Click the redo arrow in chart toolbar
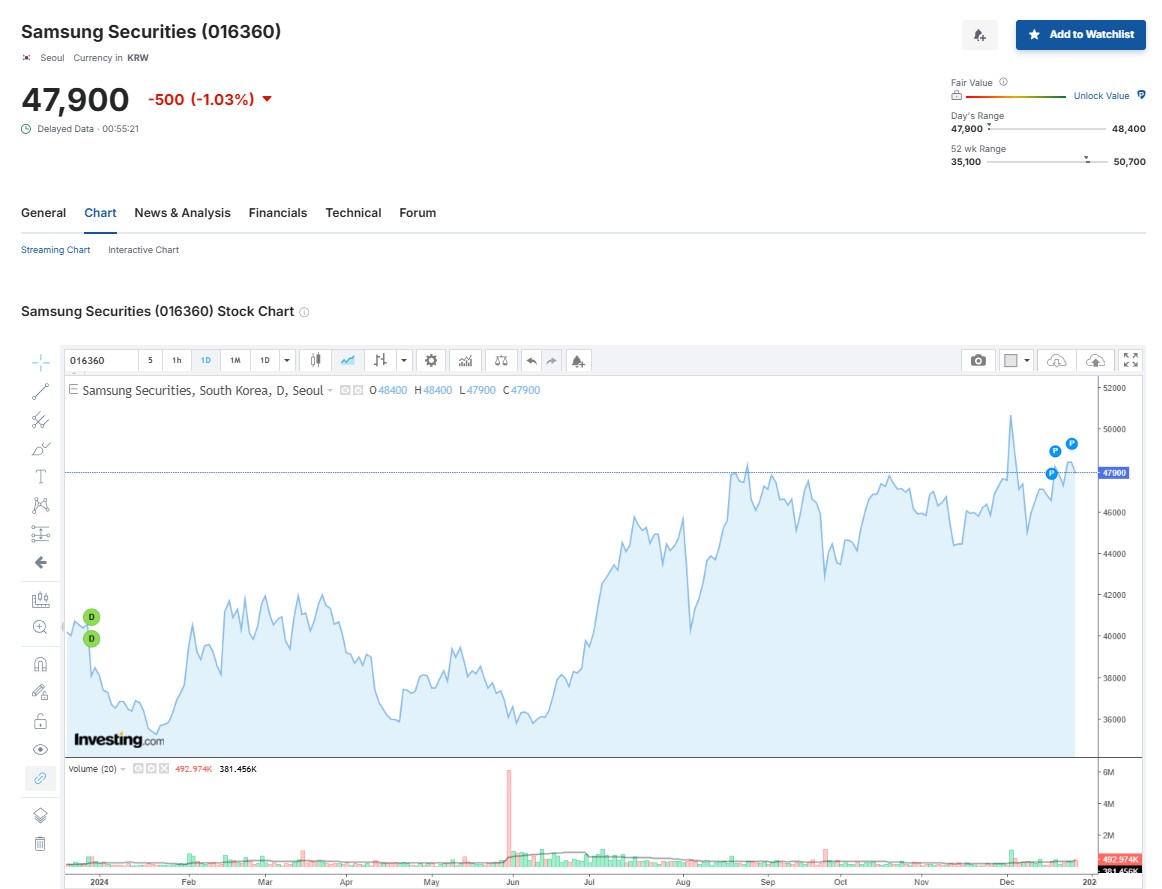 [551, 361]
